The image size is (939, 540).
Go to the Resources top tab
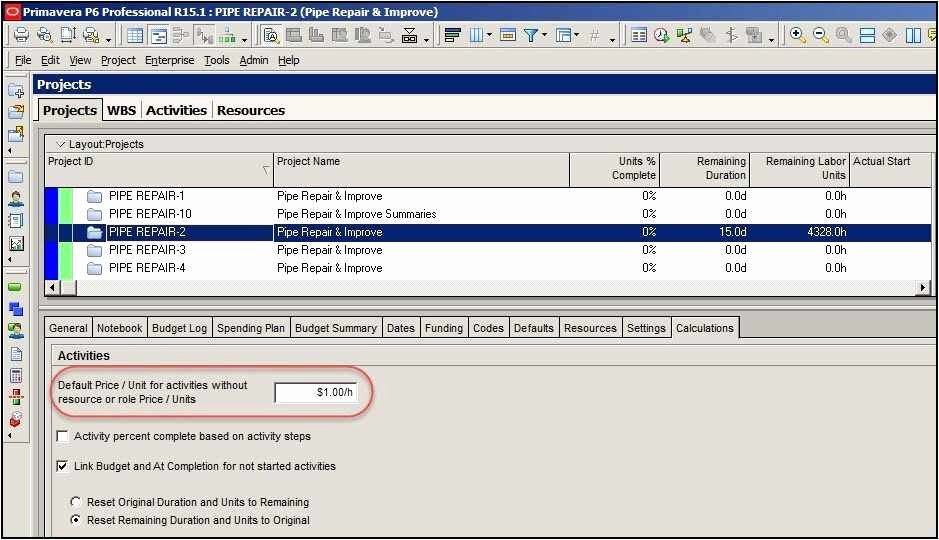click(251, 111)
